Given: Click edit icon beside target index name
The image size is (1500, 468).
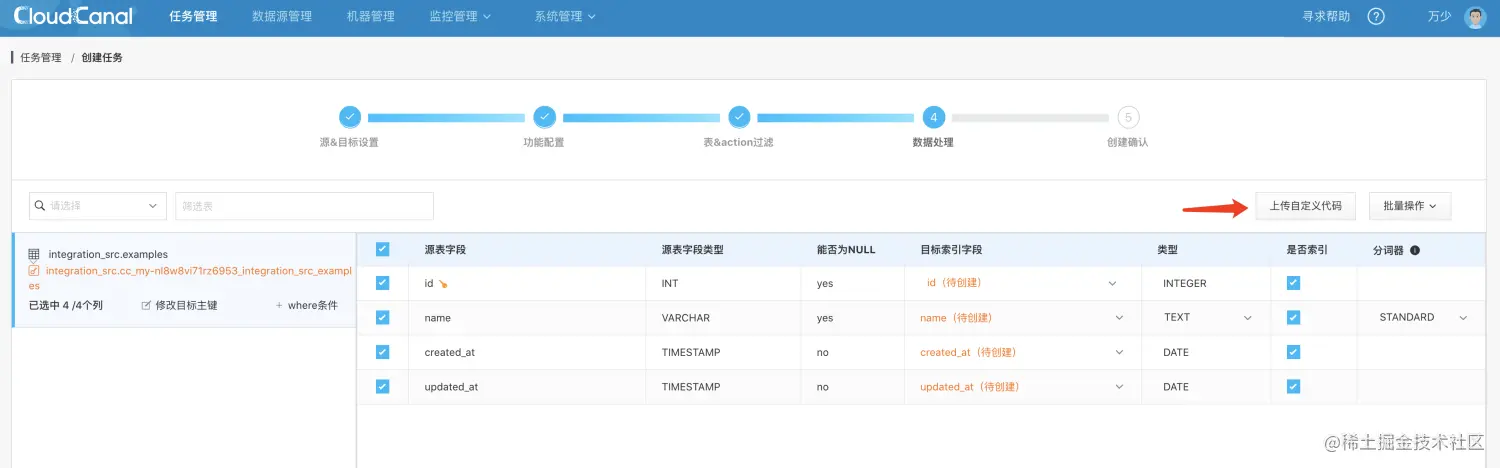Looking at the screenshot, I should [34, 270].
